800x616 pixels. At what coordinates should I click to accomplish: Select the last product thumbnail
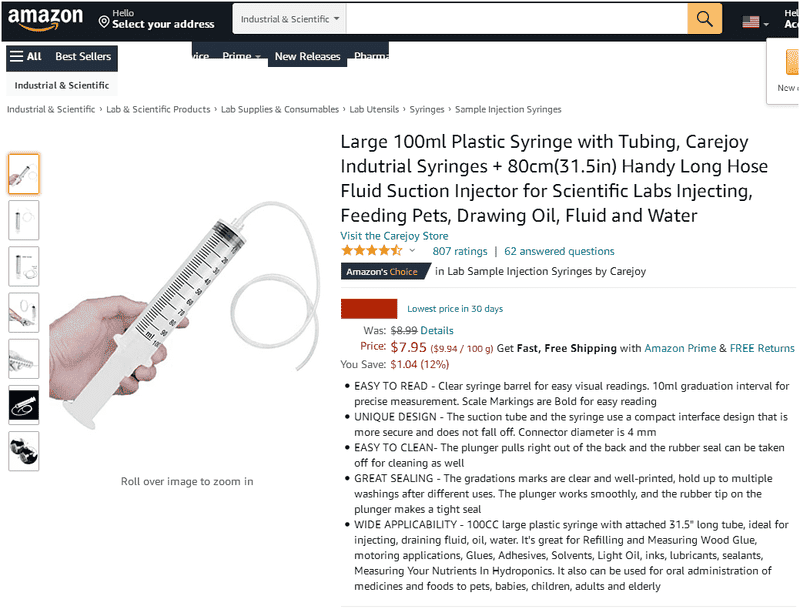(x=23, y=451)
